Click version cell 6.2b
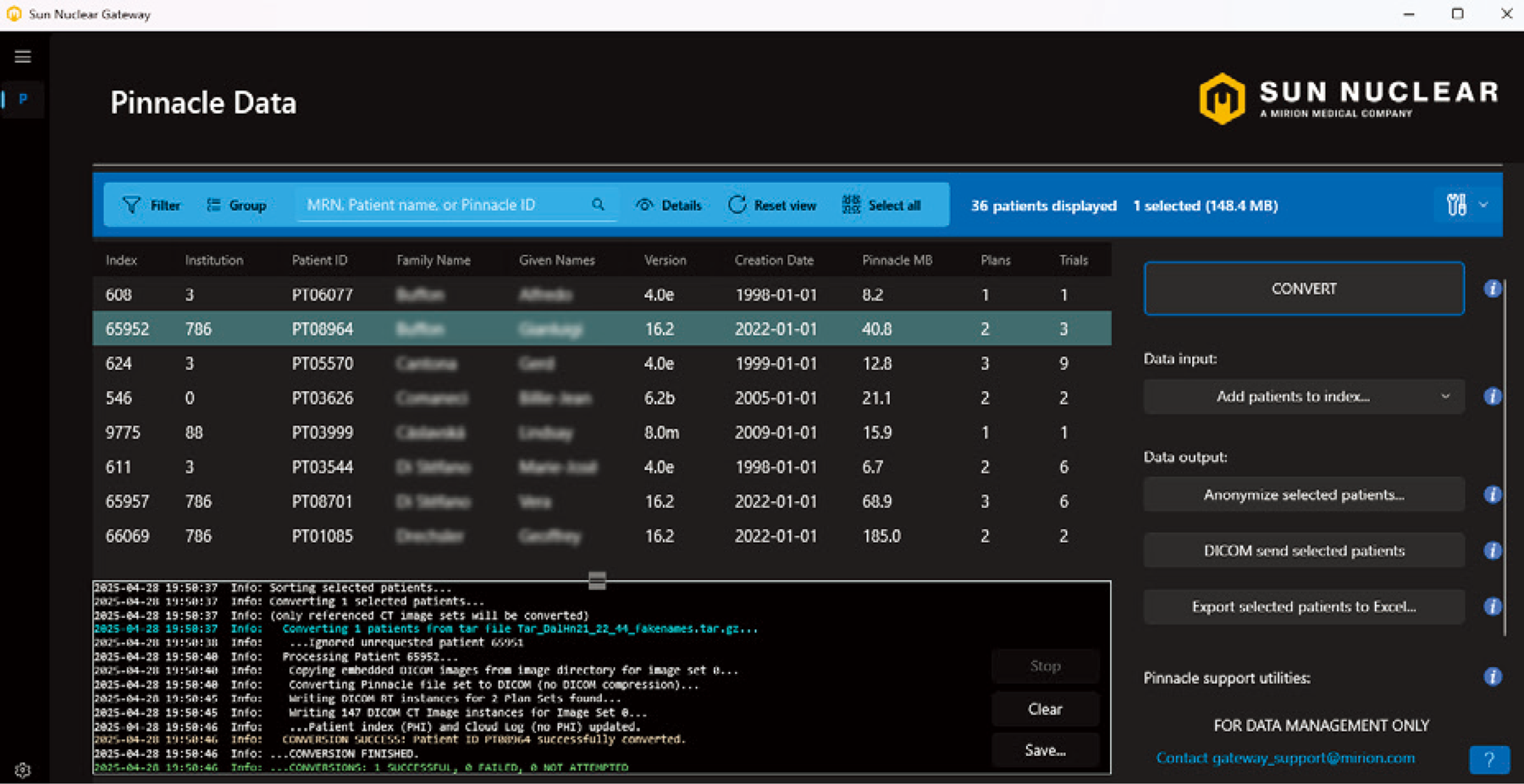This screenshot has width=1524, height=784. click(x=660, y=398)
